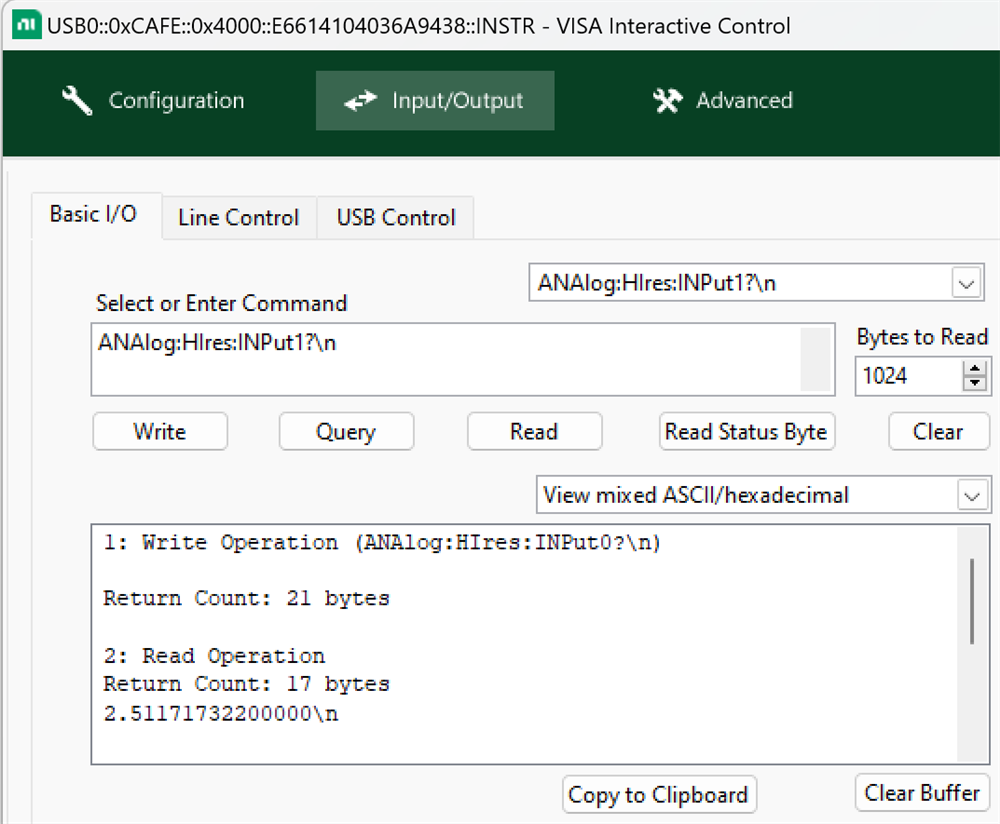Click the Select or Enter Command label
1000x824 pixels.
[x=221, y=304]
